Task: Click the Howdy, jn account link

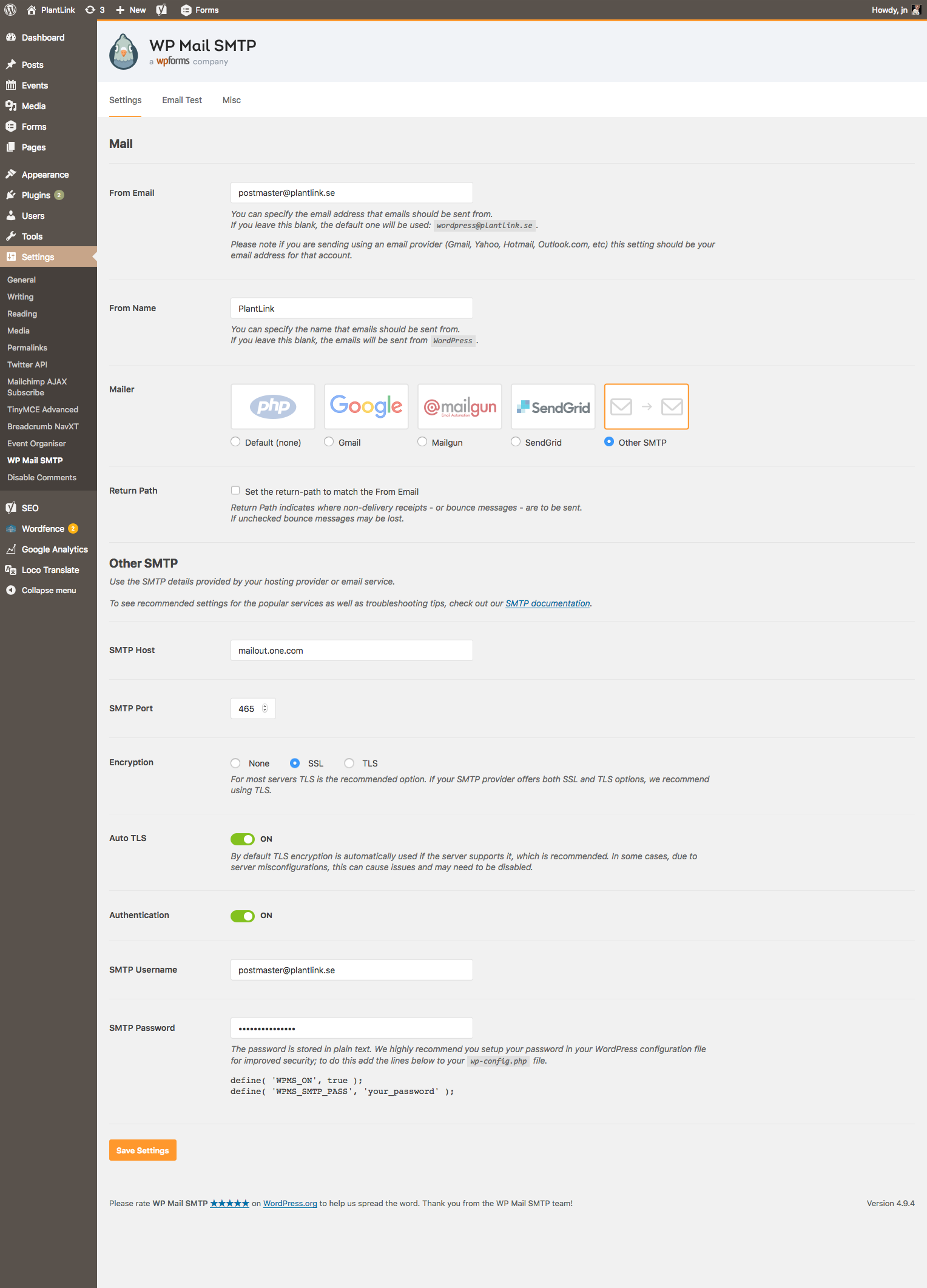Action: pyautogui.click(x=896, y=10)
